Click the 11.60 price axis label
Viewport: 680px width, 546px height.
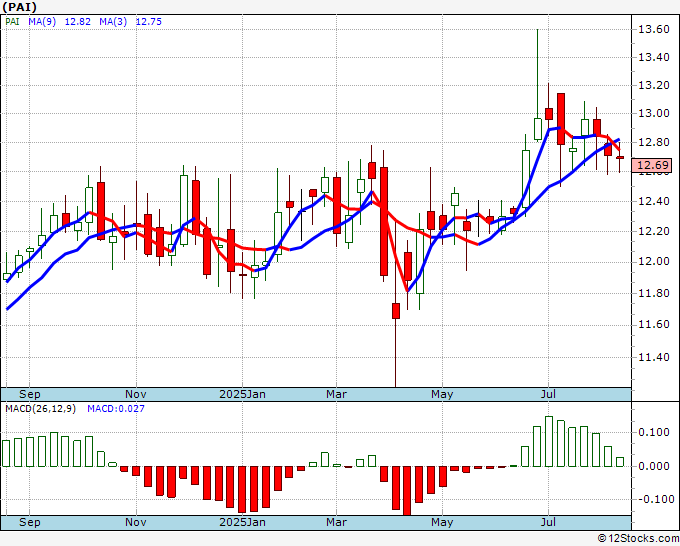654,325
